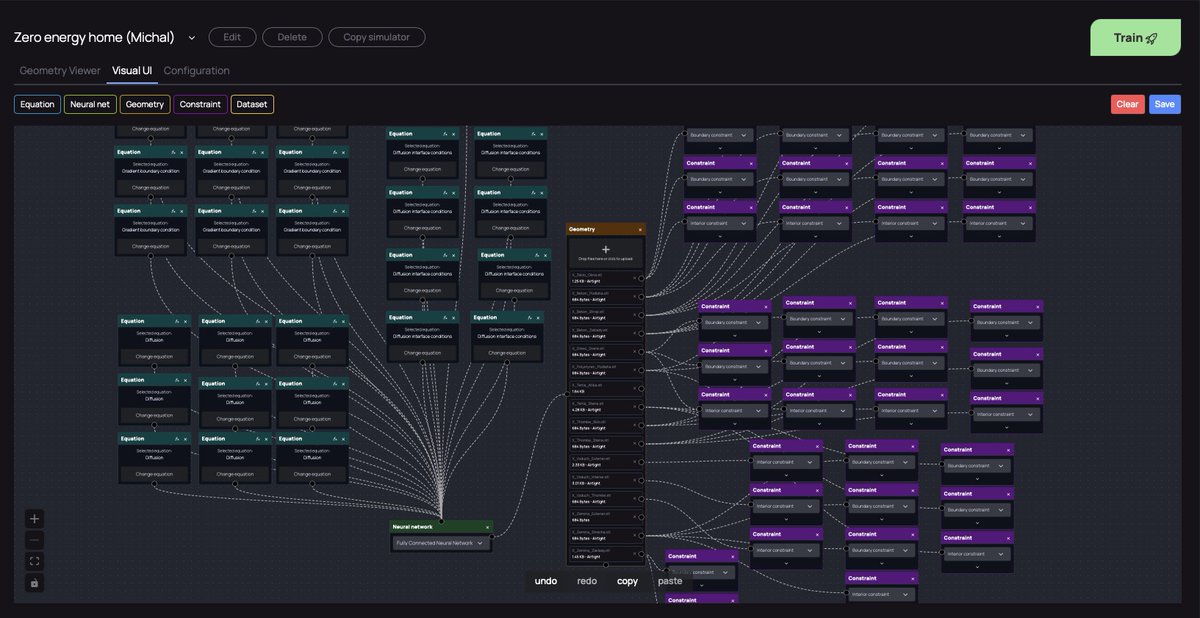Remove the X_Zemina_Zaklady.stl geometry file
This screenshot has width=1200, height=618.
[634, 554]
